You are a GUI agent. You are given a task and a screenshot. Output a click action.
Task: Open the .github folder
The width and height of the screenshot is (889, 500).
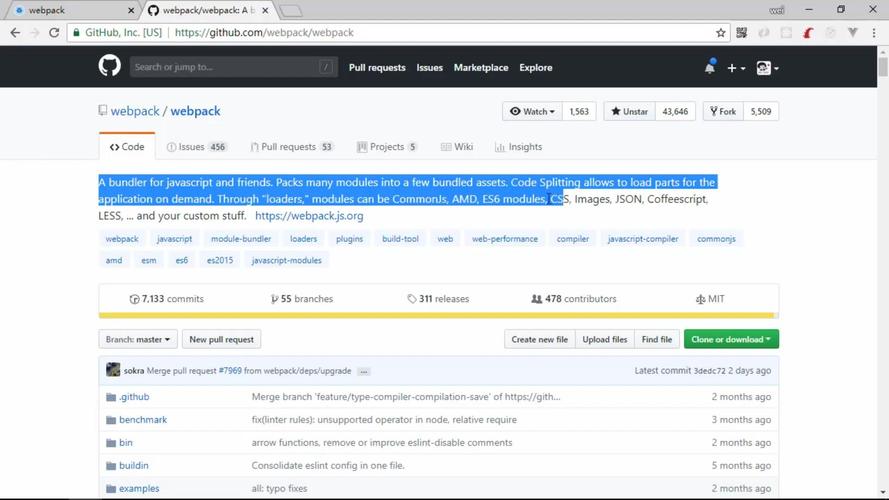tap(134, 397)
